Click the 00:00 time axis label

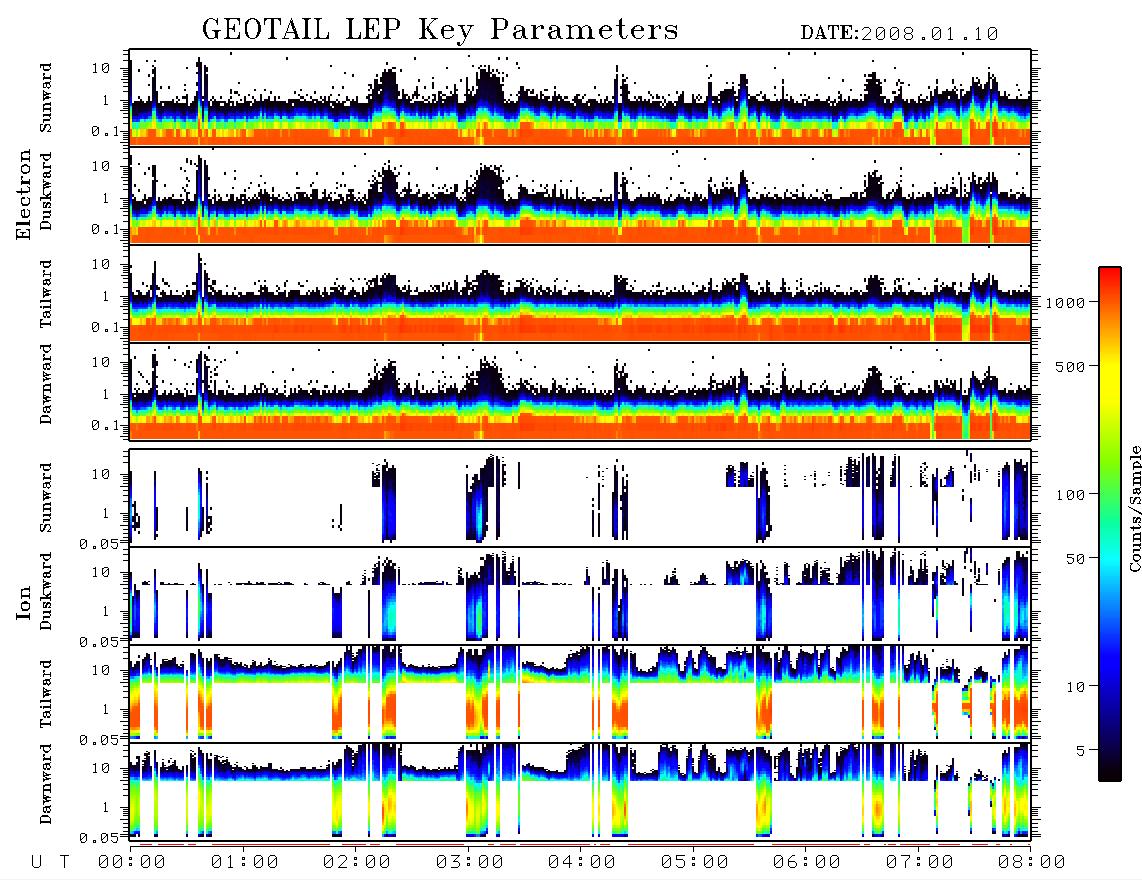pyautogui.click(x=132, y=863)
